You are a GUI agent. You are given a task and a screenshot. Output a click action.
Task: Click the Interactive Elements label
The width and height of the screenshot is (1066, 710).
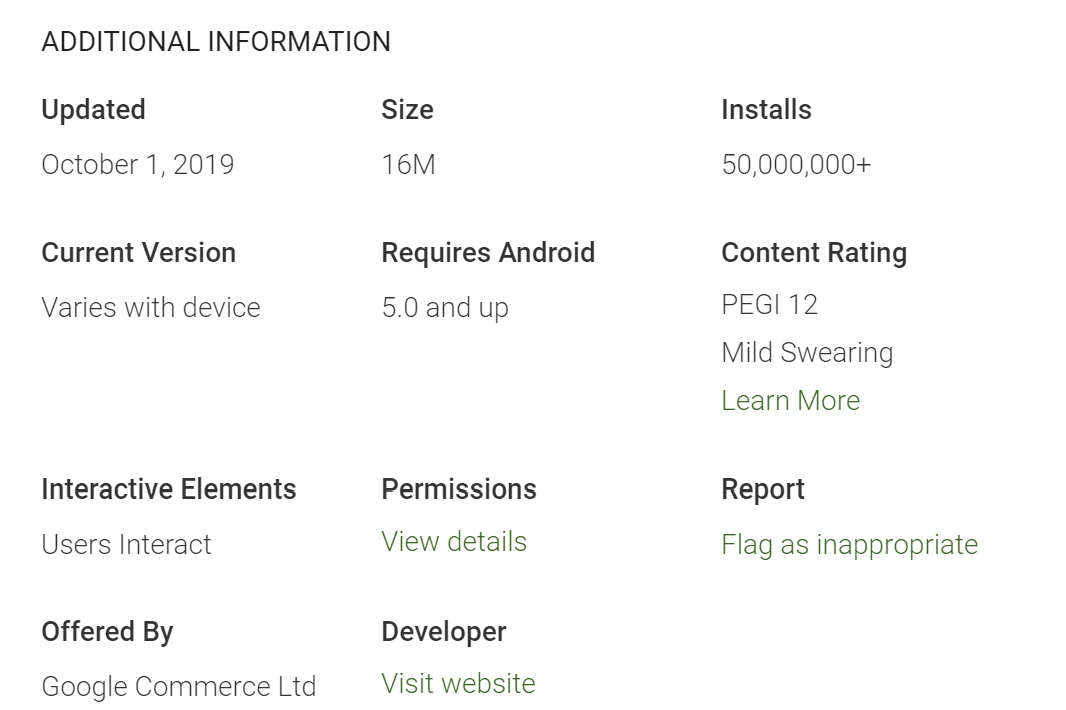tap(169, 490)
